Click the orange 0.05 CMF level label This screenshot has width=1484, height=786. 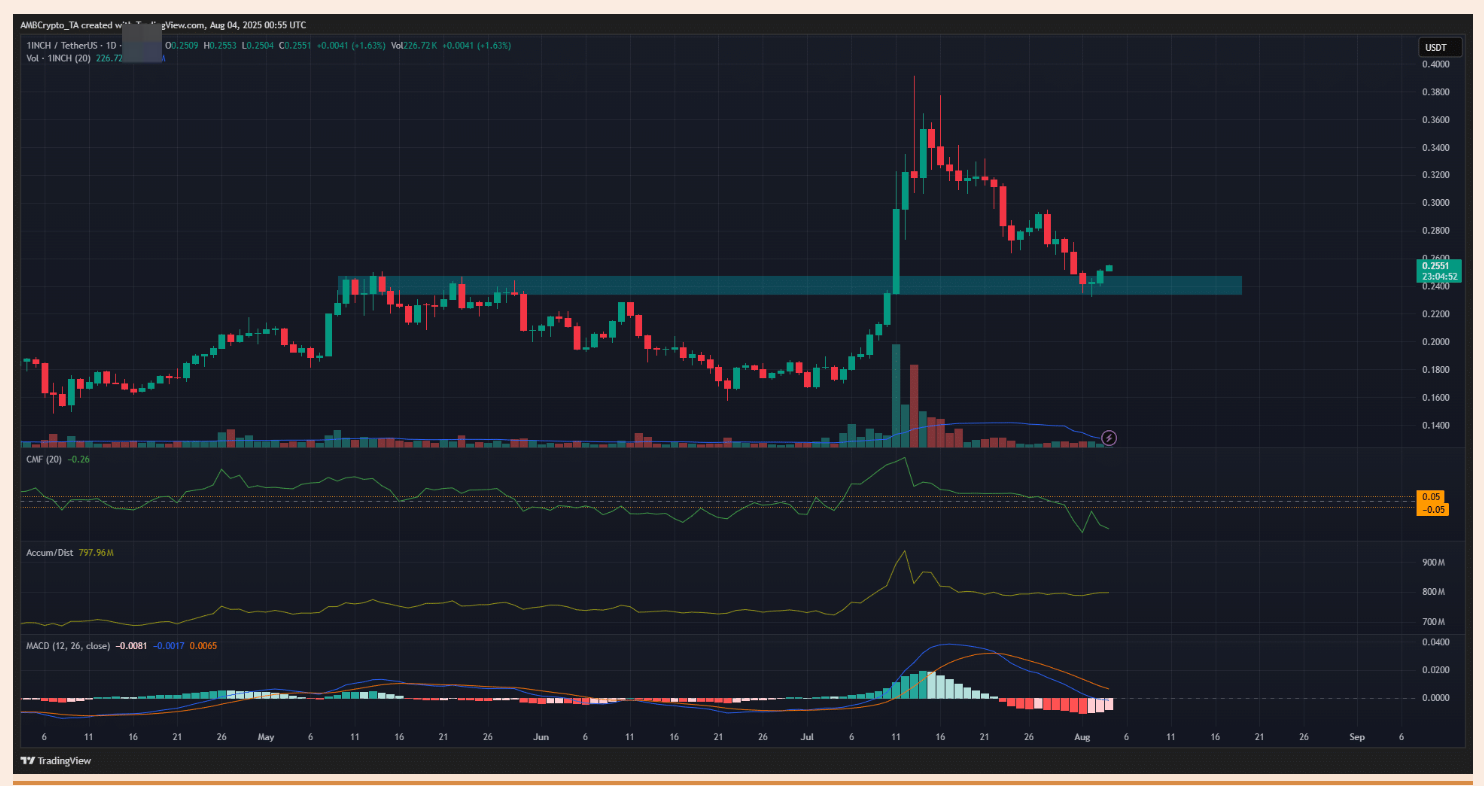[x=1432, y=496]
